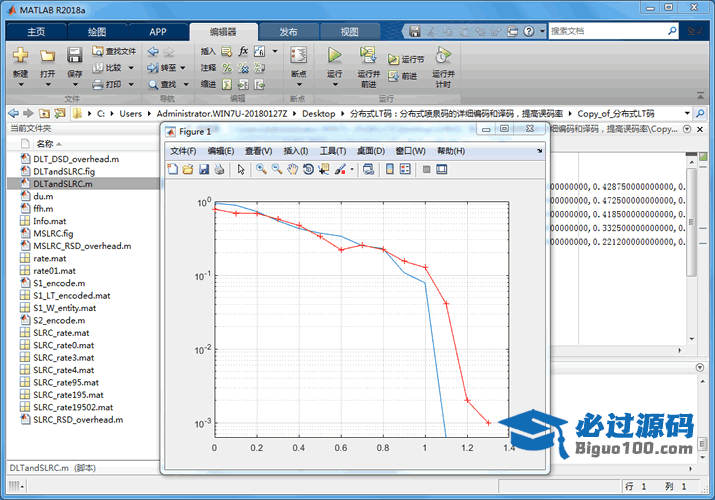Open the address bar path dropdown arrow
The width and height of the screenshot is (715, 500).
(x=687, y=113)
